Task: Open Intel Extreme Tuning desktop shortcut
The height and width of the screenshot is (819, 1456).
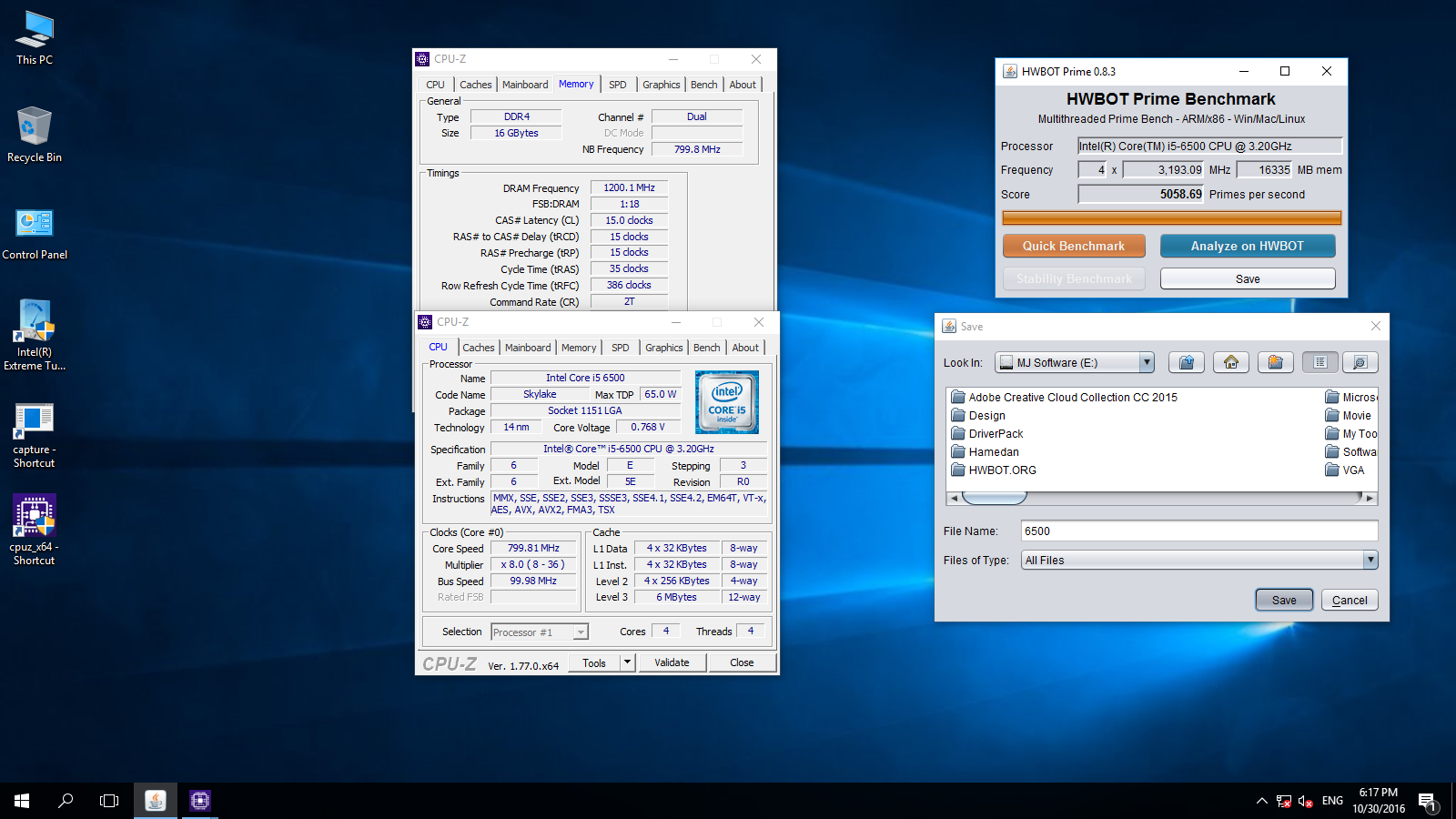Action: 35,335
